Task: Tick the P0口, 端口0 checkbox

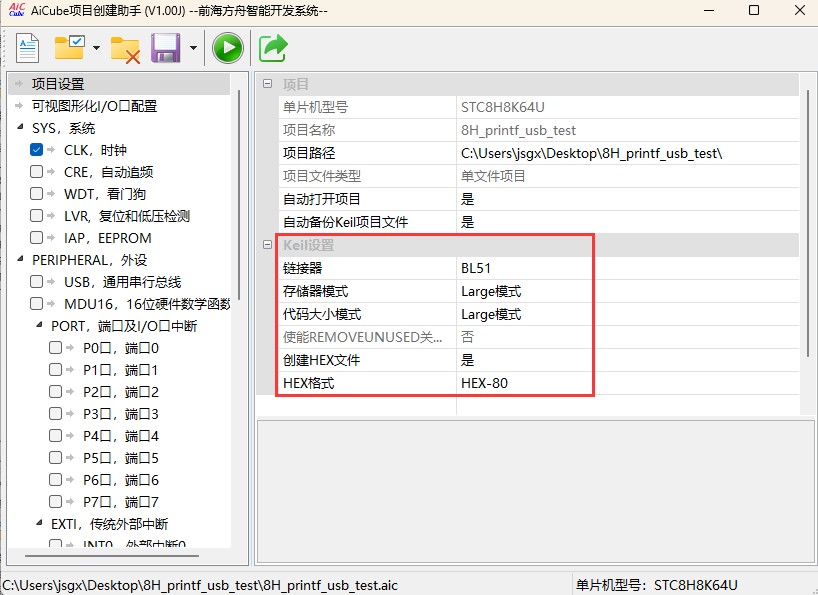Action: coord(55,347)
